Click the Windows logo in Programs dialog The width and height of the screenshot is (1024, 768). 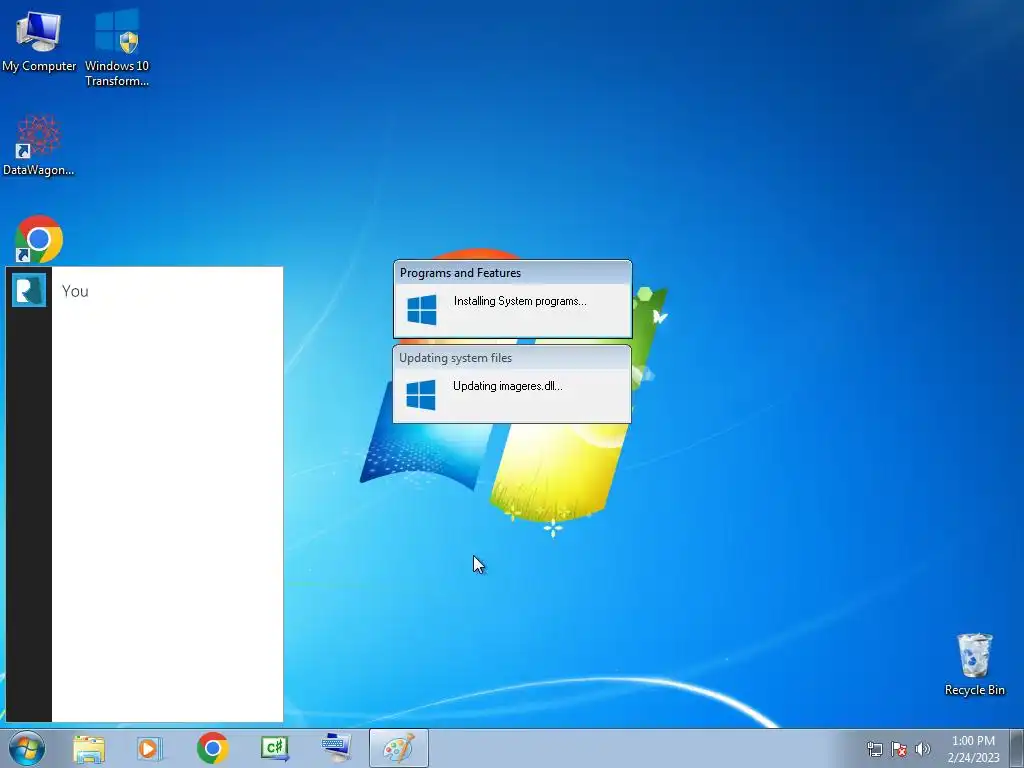click(422, 310)
